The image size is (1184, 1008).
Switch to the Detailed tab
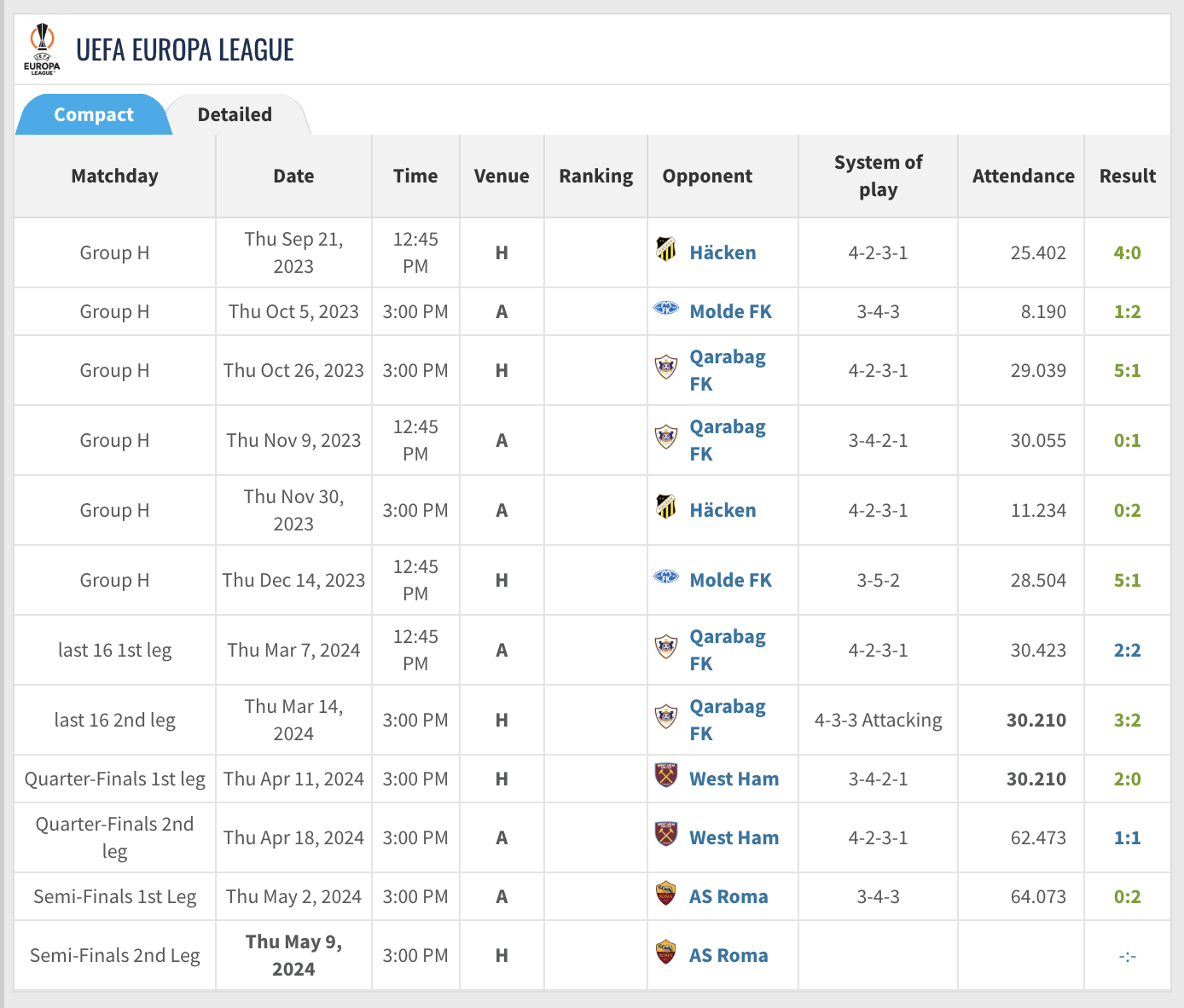coord(235,114)
